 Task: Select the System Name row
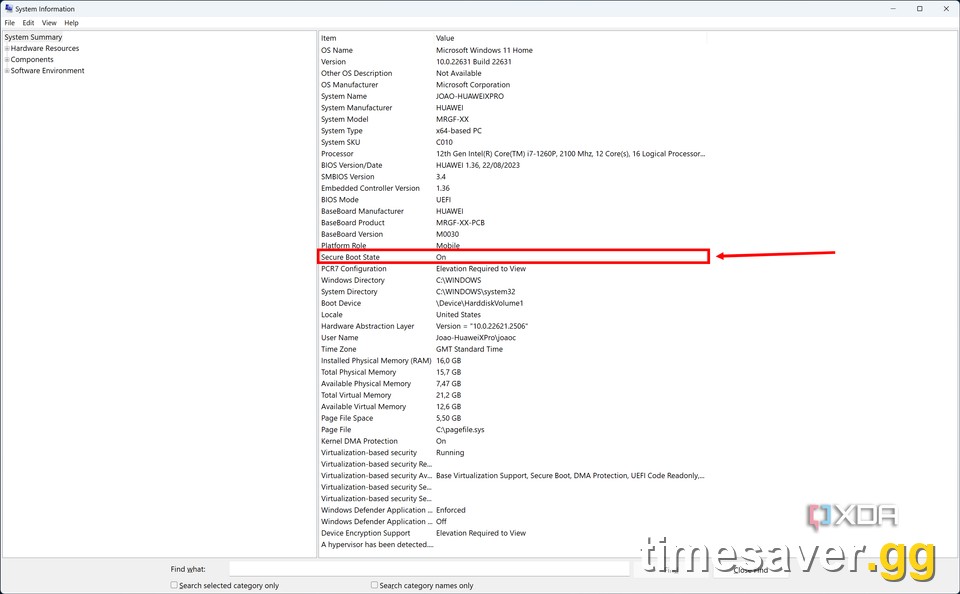pos(512,96)
